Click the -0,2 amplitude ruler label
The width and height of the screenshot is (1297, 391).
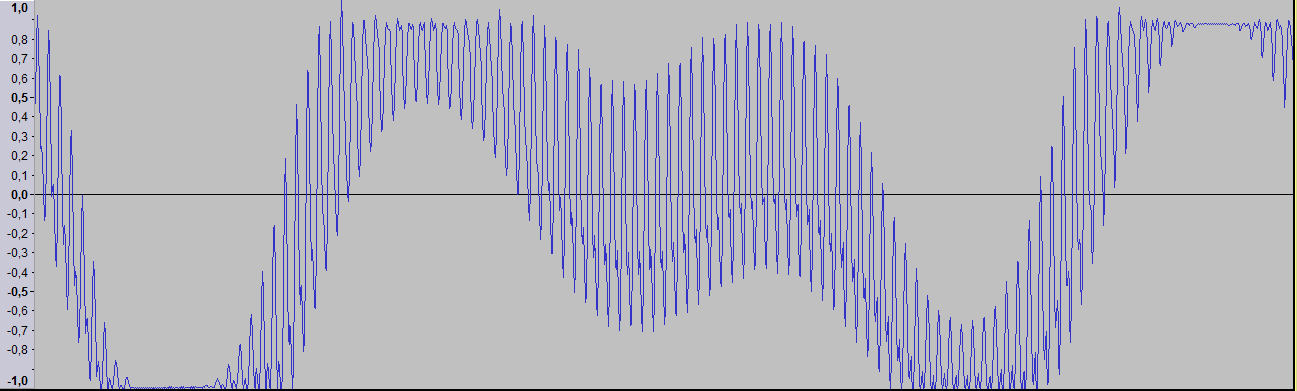pyautogui.click(x=18, y=234)
